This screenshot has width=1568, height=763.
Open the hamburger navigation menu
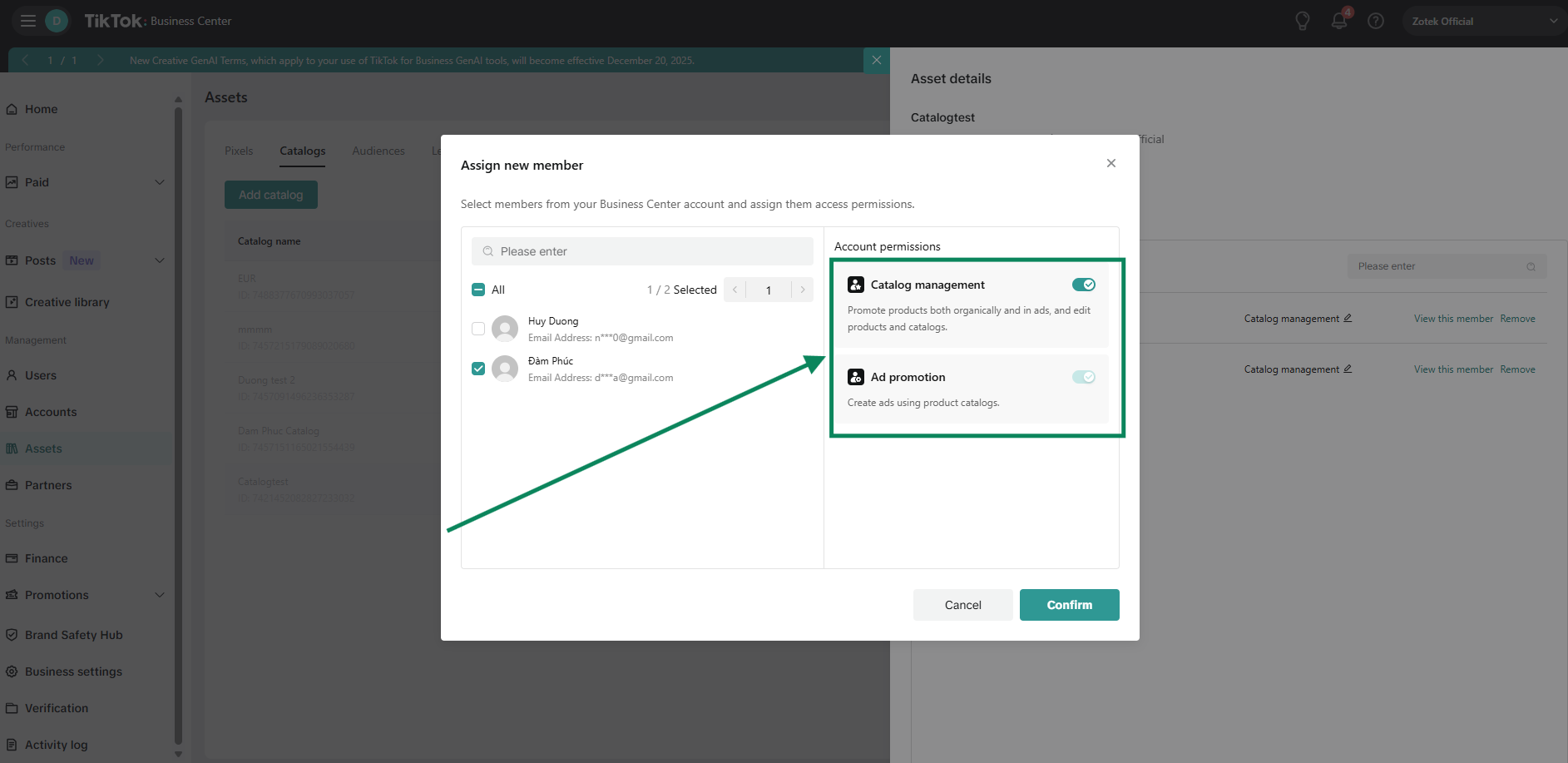pos(27,21)
